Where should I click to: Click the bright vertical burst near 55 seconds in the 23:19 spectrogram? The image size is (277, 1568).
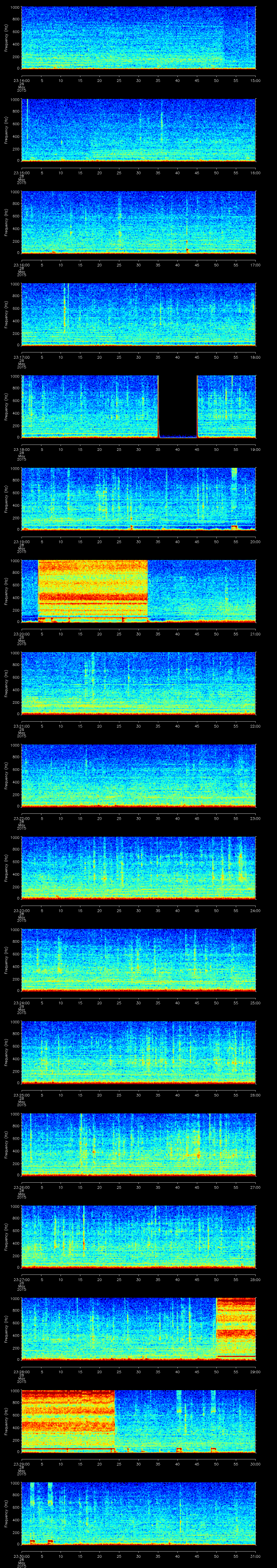pos(234,496)
